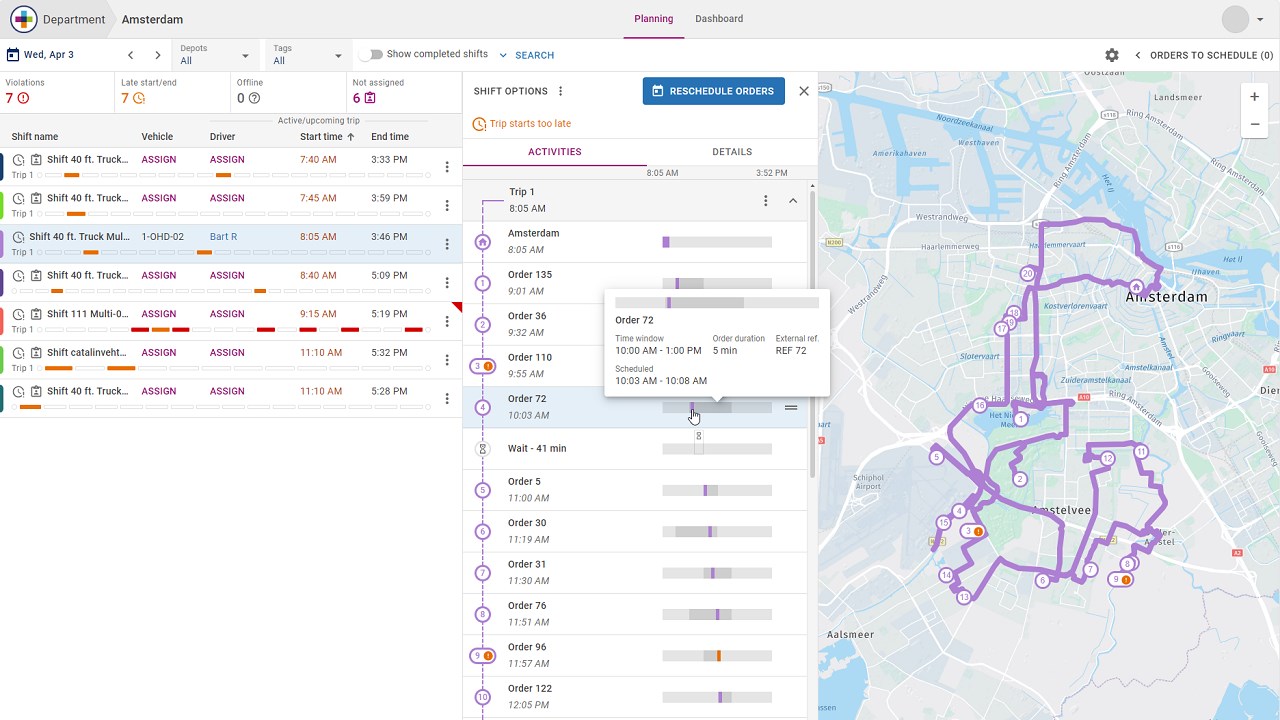Click the Order 30 timeline bar
The width and height of the screenshot is (1280, 720).
tap(717, 532)
